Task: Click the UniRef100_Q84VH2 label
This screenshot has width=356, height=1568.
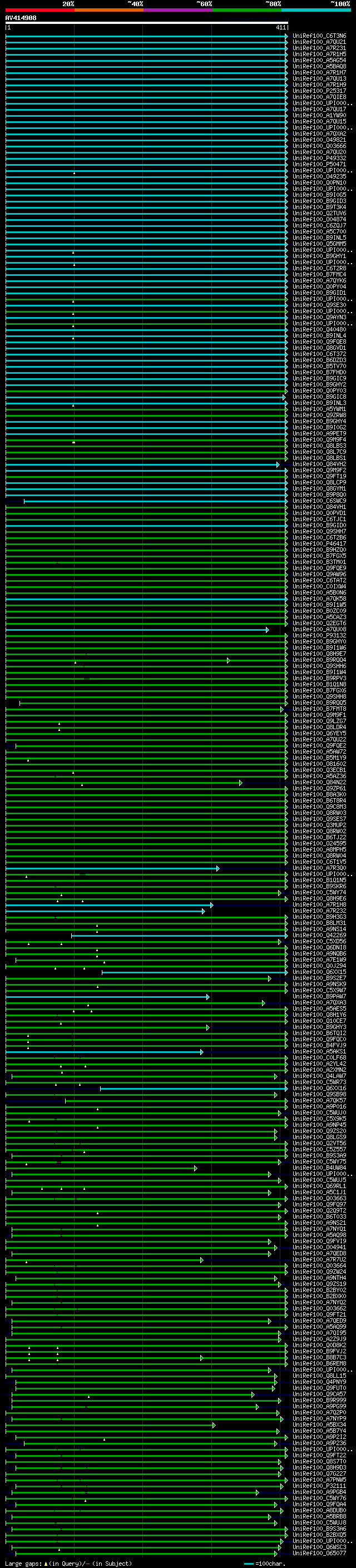Action: [x=319, y=464]
